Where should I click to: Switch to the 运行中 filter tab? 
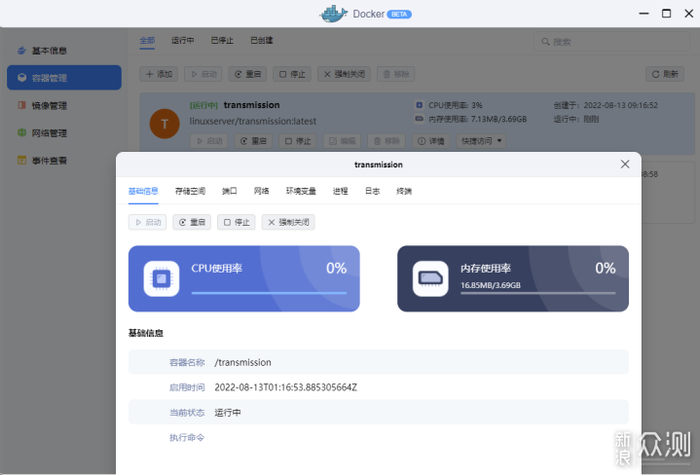click(x=183, y=41)
